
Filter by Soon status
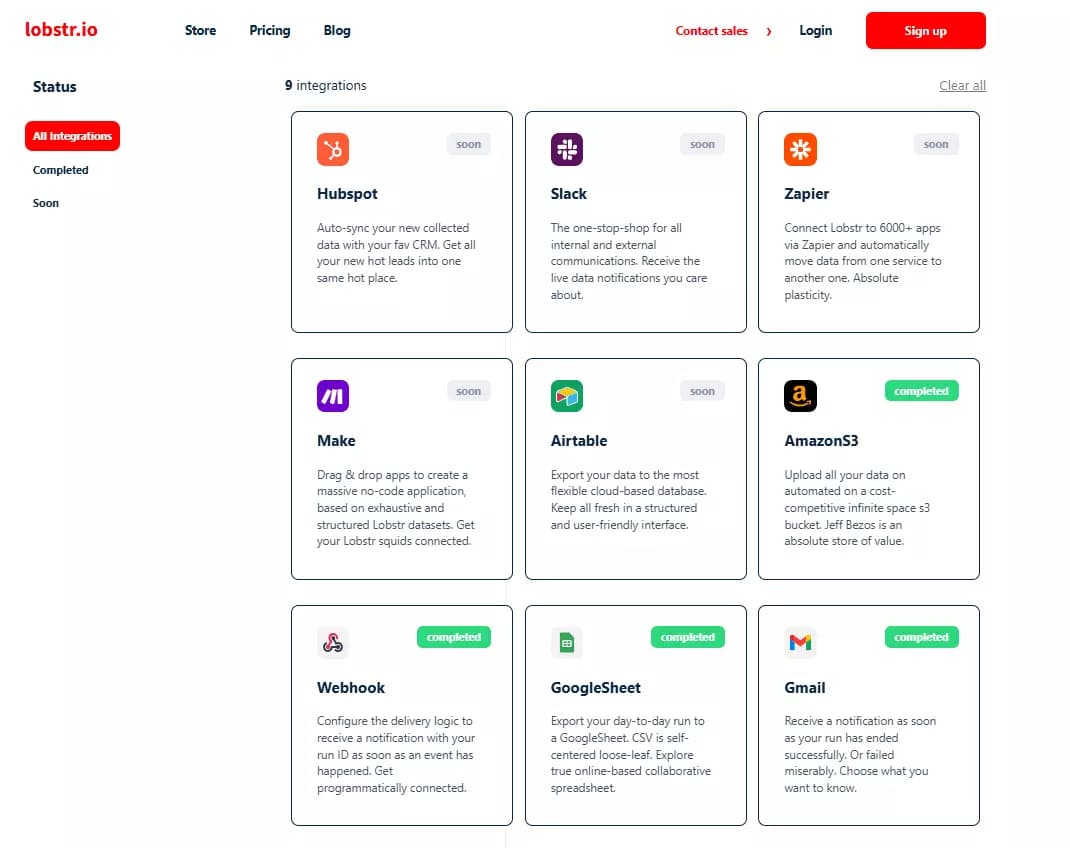(x=45, y=203)
